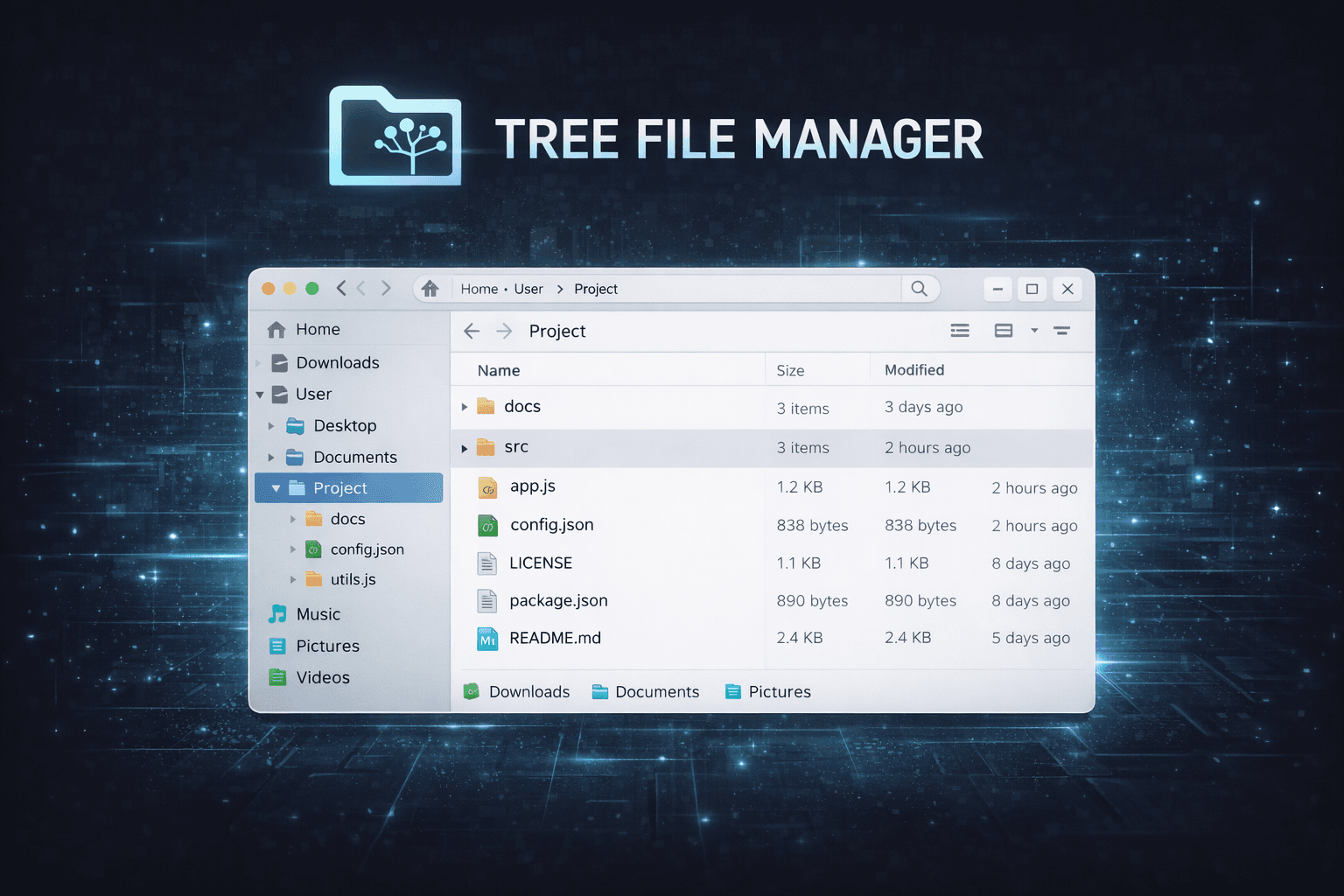The width and height of the screenshot is (1344, 896).
Task: Click the green traffic light window control
Action: [311, 288]
